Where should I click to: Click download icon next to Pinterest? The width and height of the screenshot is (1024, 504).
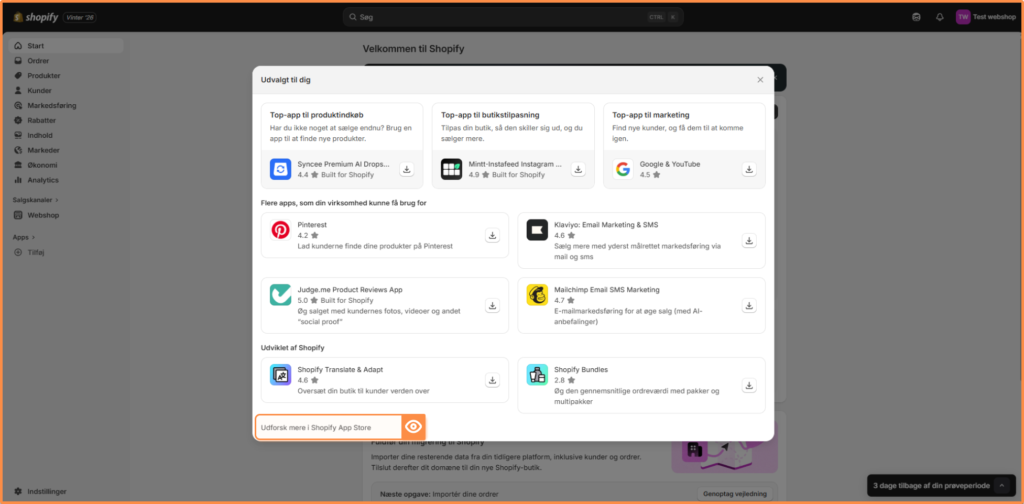(x=492, y=236)
